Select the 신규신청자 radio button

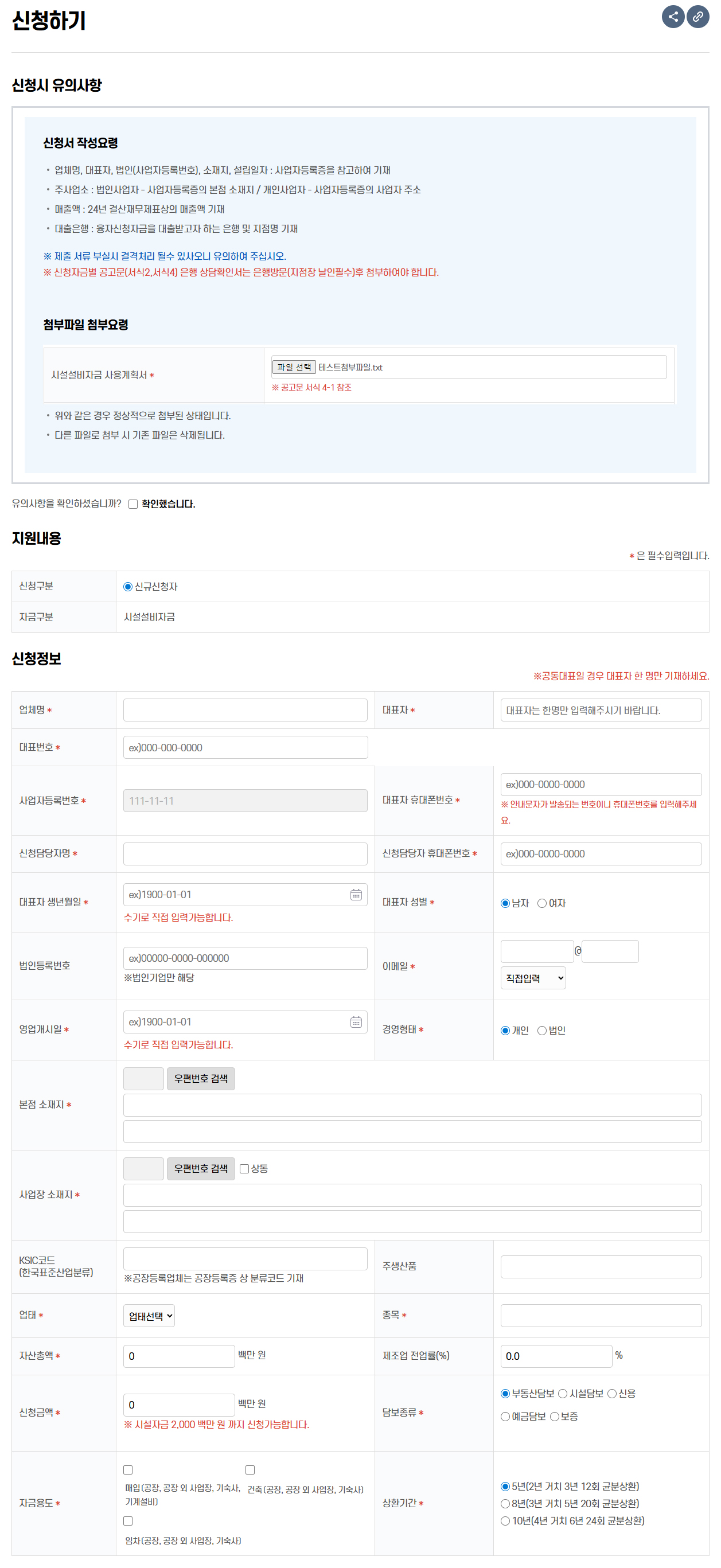(128, 587)
